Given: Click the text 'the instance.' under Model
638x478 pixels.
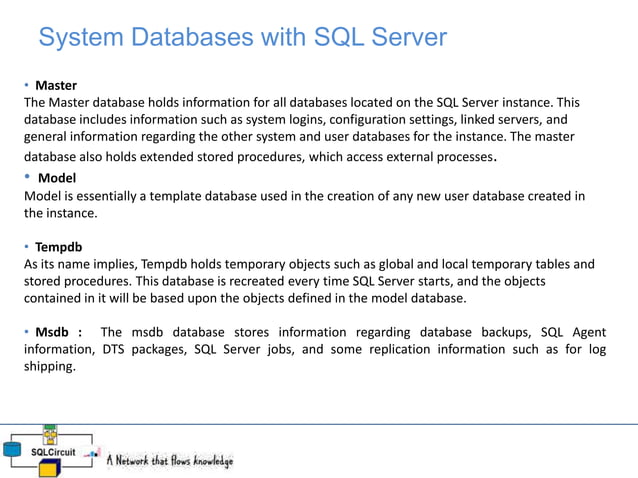Looking at the screenshot, I should 61,213.
